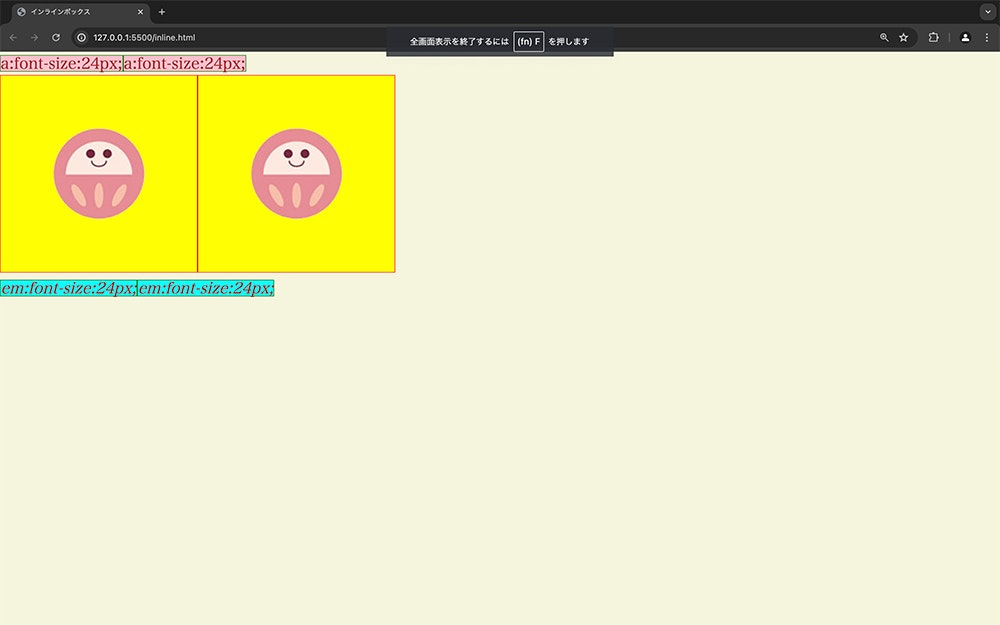Viewport: 1000px width, 625px height.
Task: View site information icon in address bar
Action: point(82,38)
